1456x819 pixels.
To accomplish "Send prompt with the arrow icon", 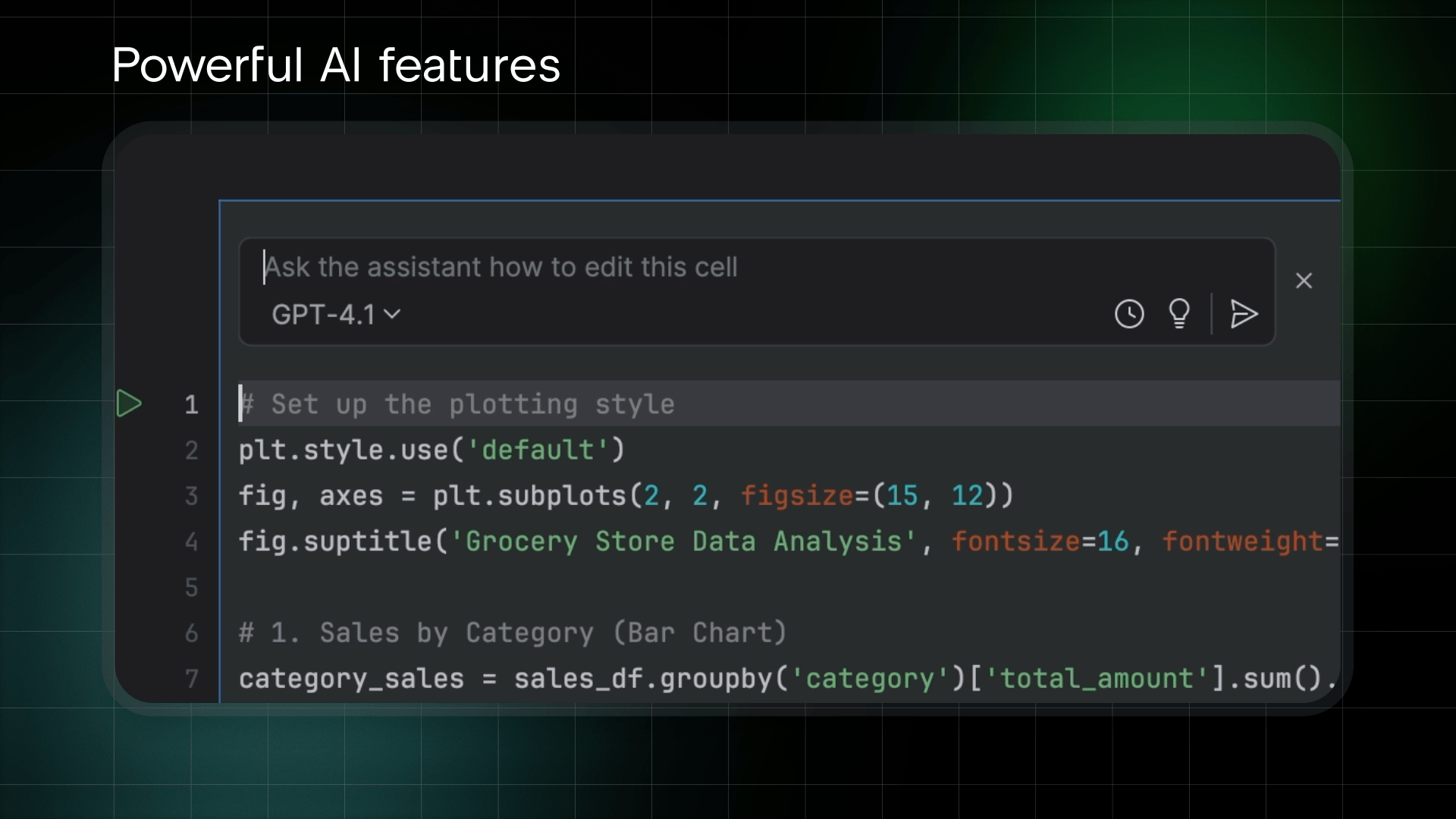I will [x=1244, y=314].
